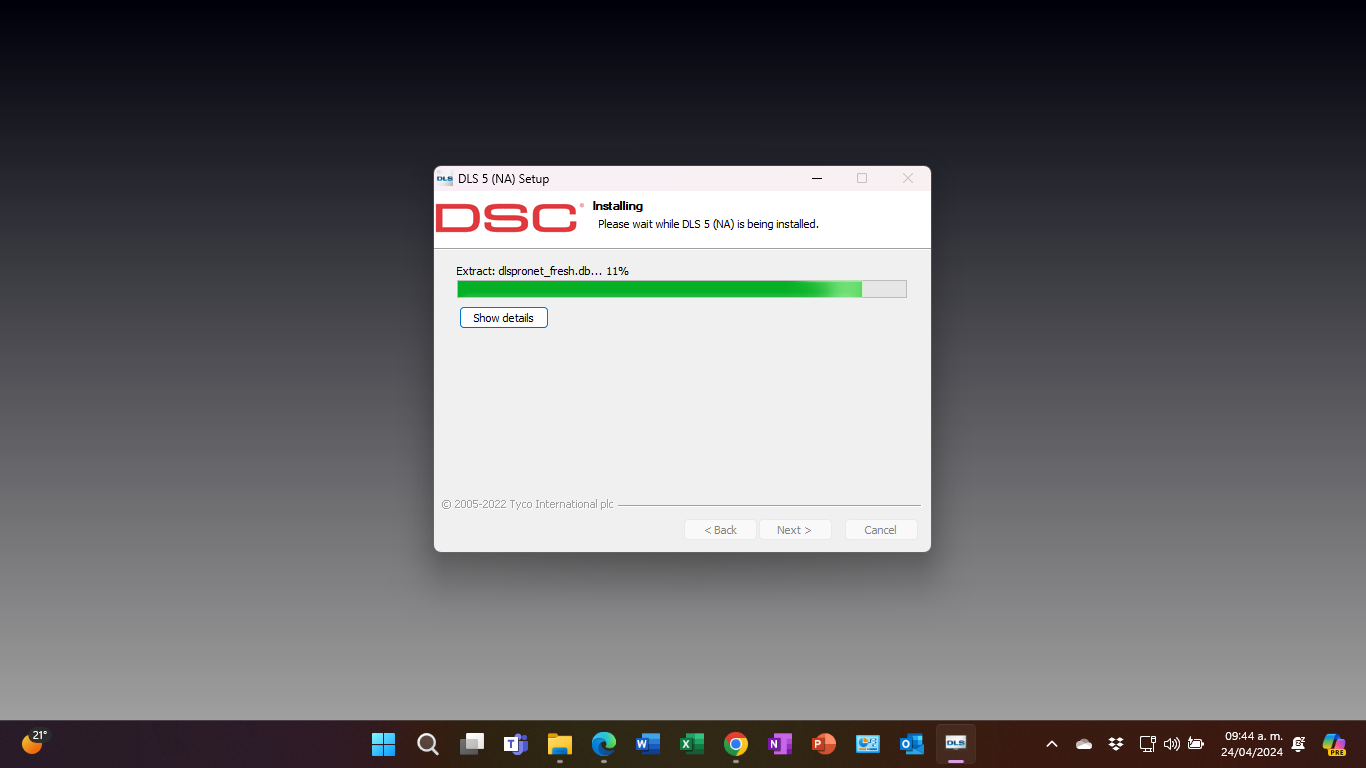Launch Copilot from the taskbar corner

pos(1334,744)
